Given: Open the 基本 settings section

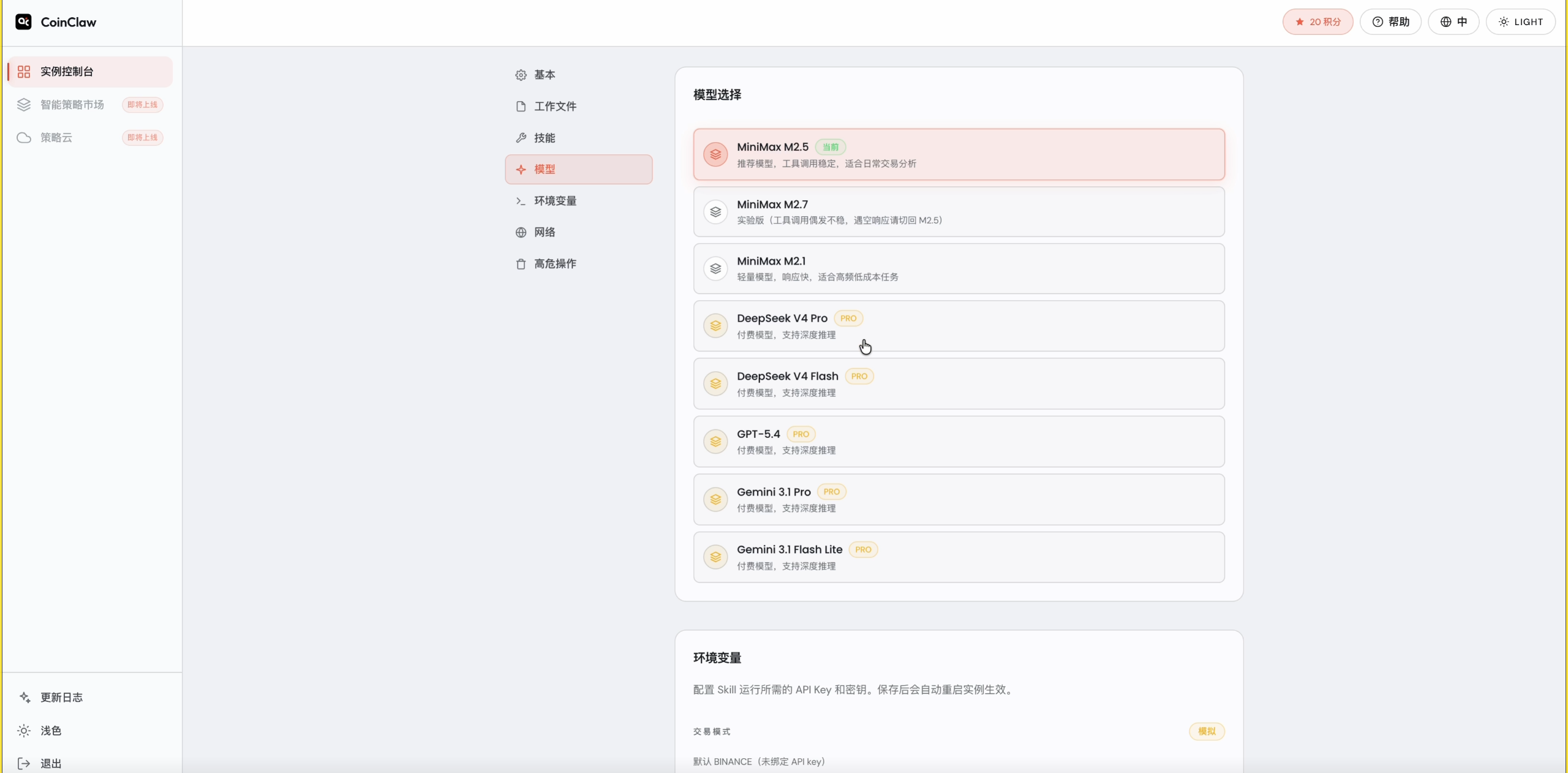Looking at the screenshot, I should [578, 75].
